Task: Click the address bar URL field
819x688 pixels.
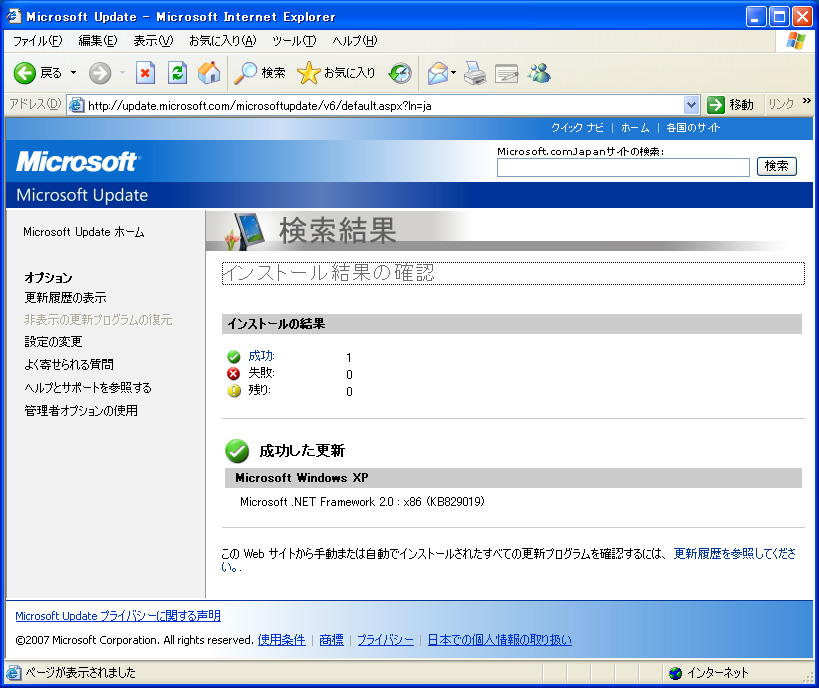Action: point(384,106)
